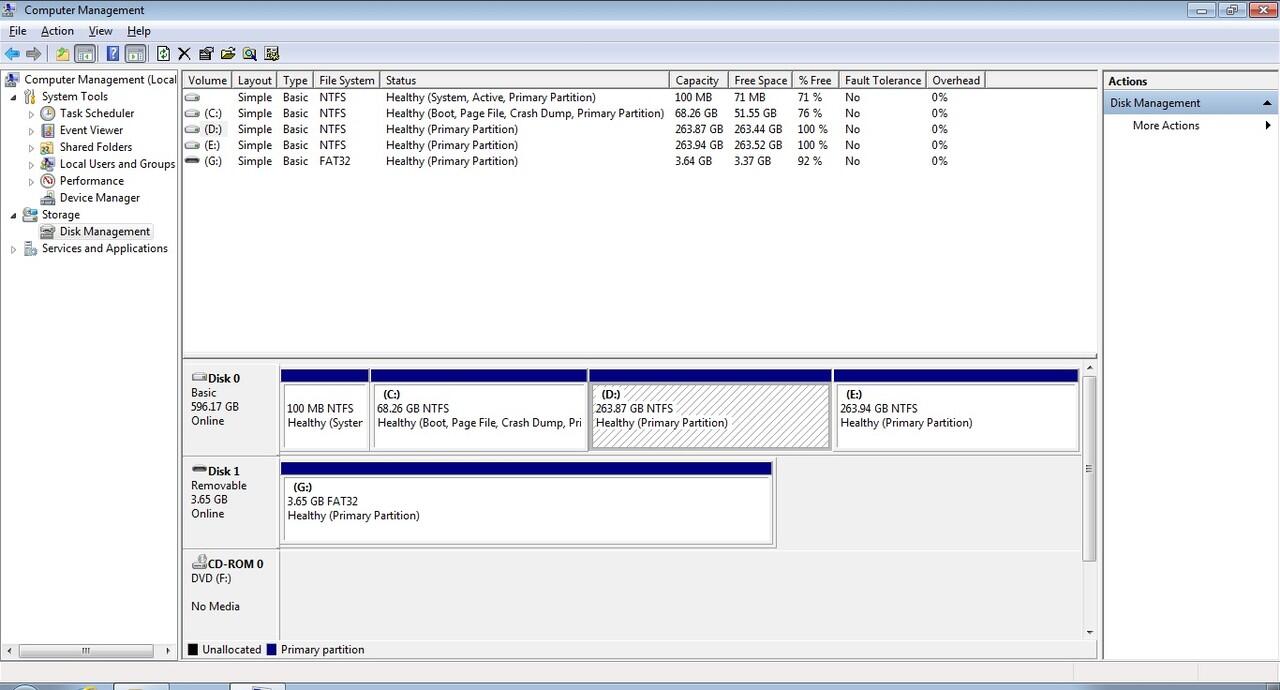Image resolution: width=1280 pixels, height=690 pixels.
Task: Click the Forward arrow in the toolbar
Action: (x=34, y=54)
